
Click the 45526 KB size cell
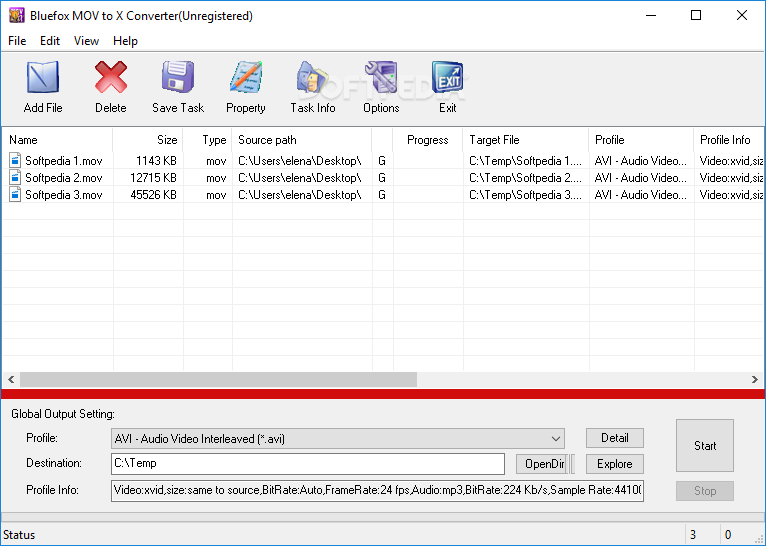[x=153, y=195]
